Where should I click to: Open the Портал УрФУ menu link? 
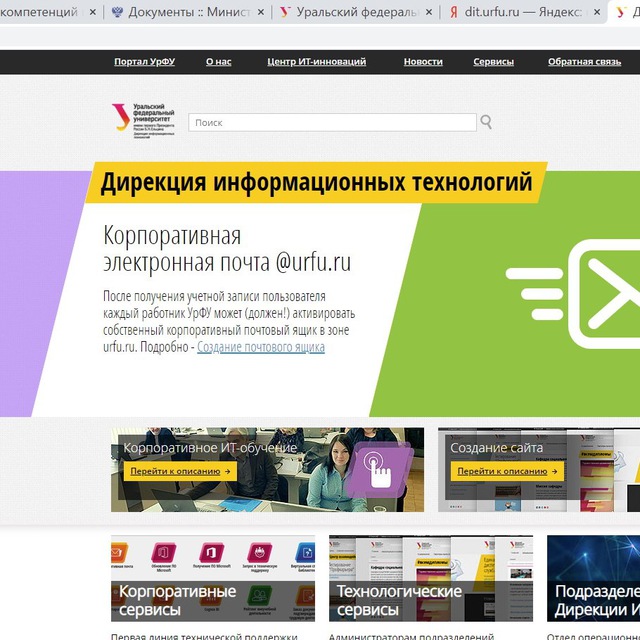pyautogui.click(x=144, y=62)
